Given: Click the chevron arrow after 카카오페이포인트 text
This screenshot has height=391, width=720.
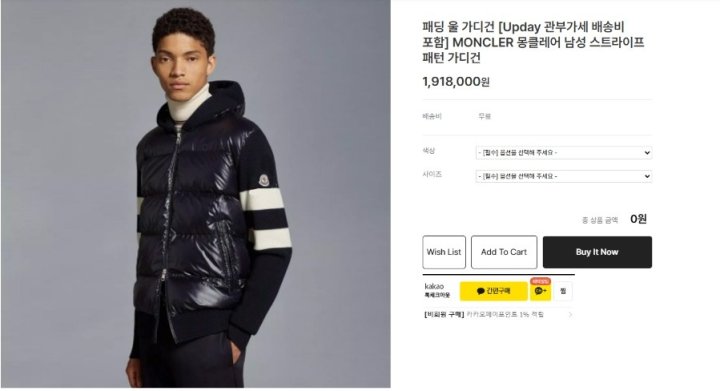Looking at the screenshot, I should pos(570,315).
